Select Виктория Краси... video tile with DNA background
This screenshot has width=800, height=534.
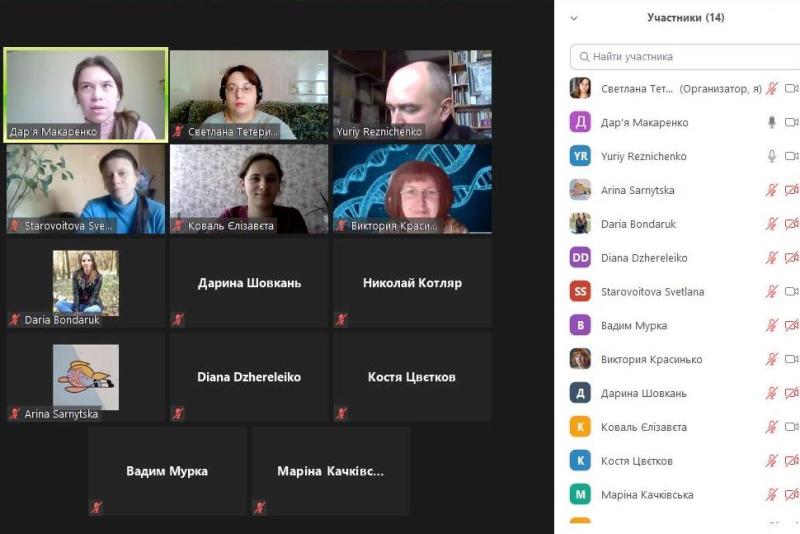pyautogui.click(x=412, y=189)
